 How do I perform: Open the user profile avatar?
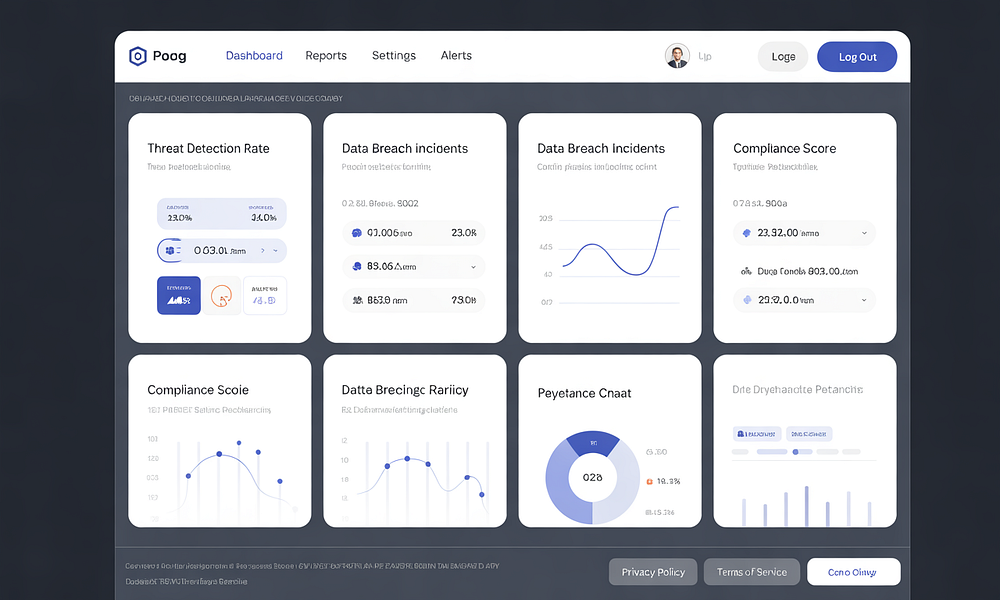tap(677, 56)
